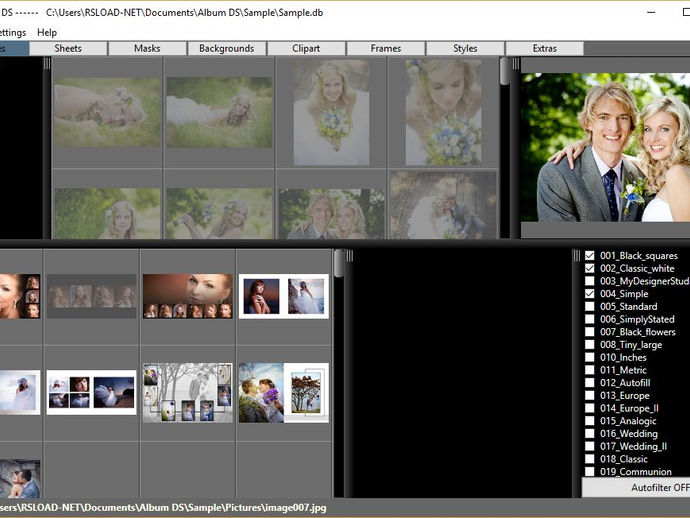Tick the 011_Metric checkbox
690x518 pixels.
[x=590, y=370]
